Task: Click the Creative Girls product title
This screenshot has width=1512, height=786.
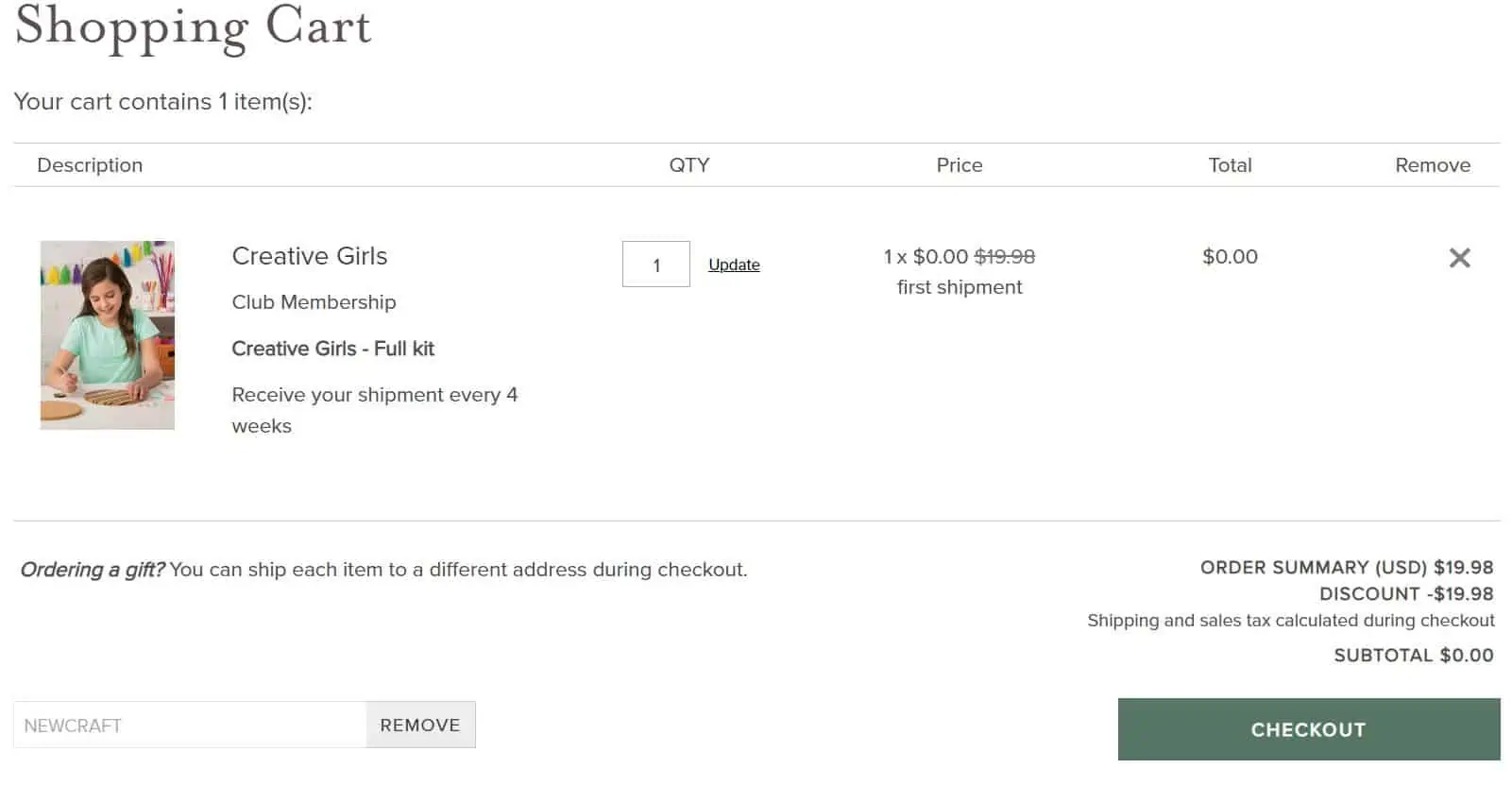Action: tap(310, 256)
